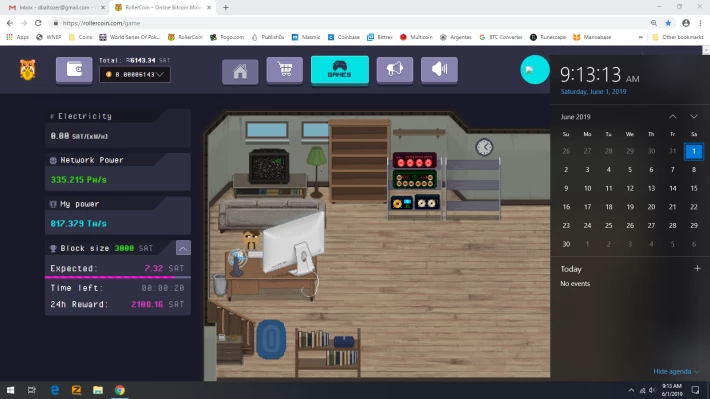Open the notification center icon
710x399 pixels.
point(696,390)
